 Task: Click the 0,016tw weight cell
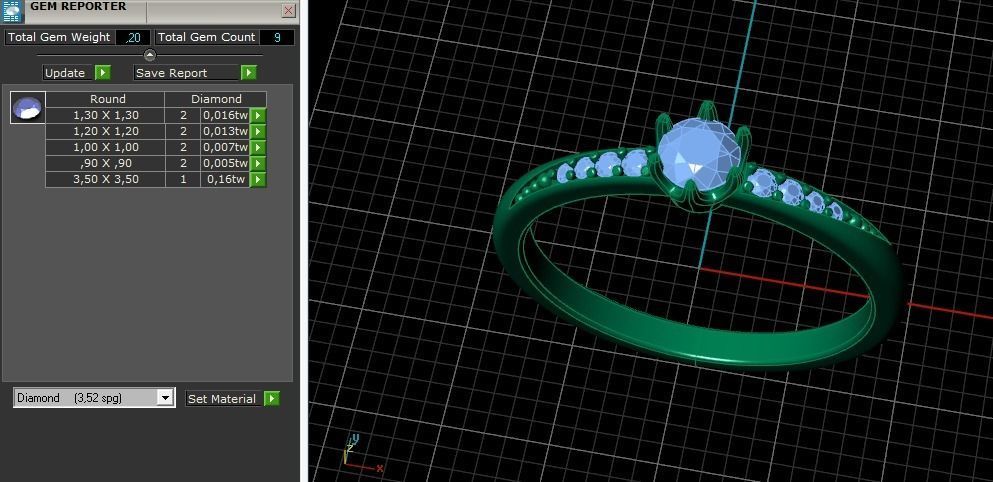point(225,115)
